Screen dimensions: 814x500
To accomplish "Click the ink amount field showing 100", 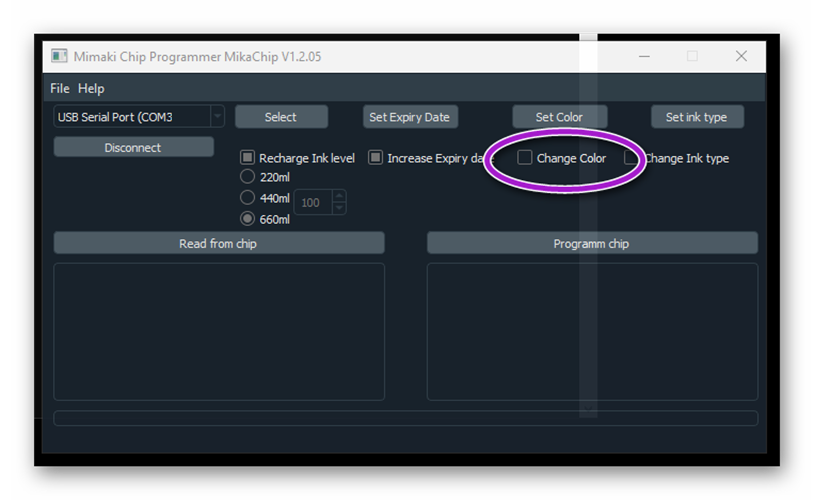I will point(313,202).
